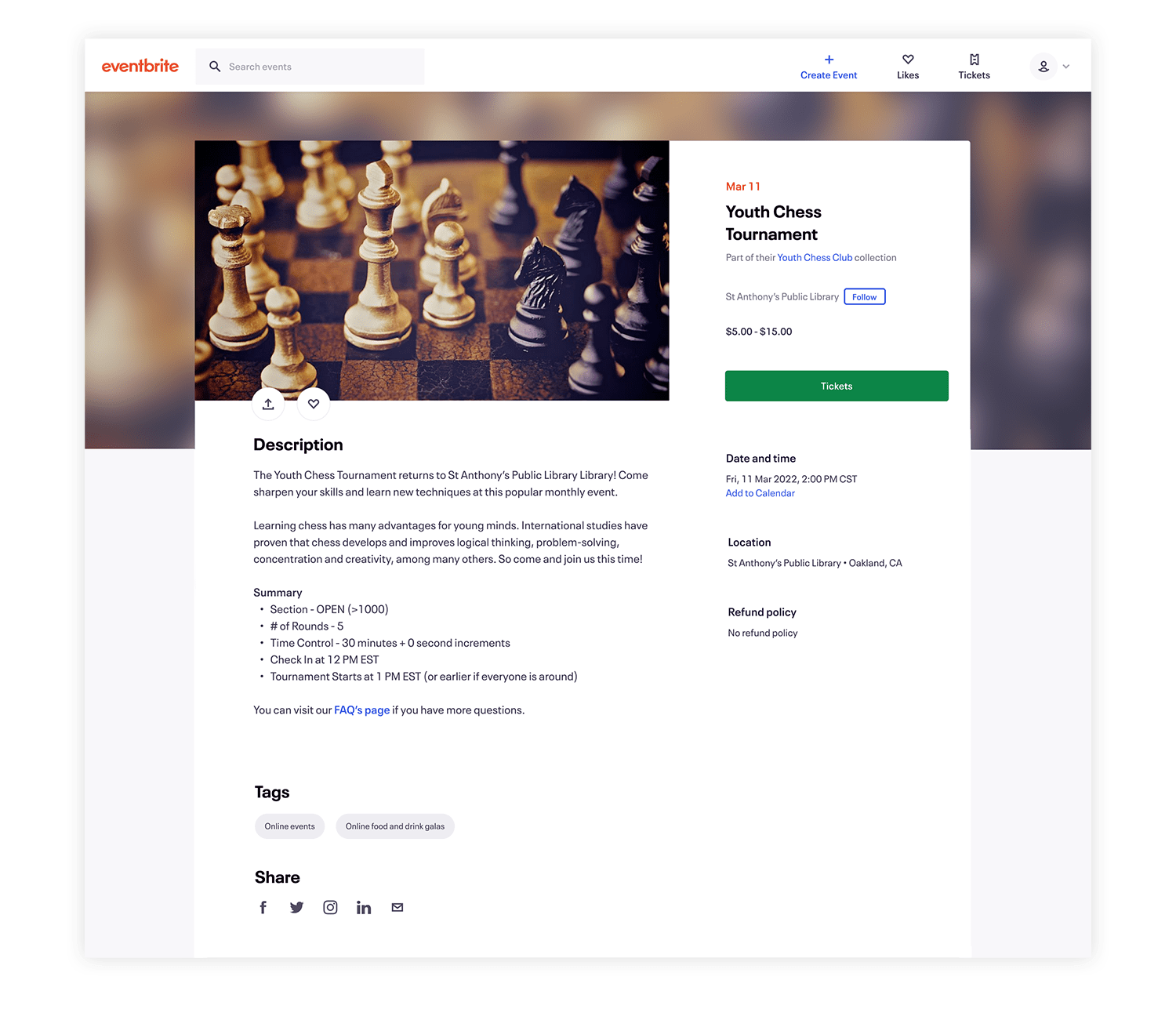1176x1020 pixels.
Task: Follow St Anthony's Public Library
Action: point(865,296)
